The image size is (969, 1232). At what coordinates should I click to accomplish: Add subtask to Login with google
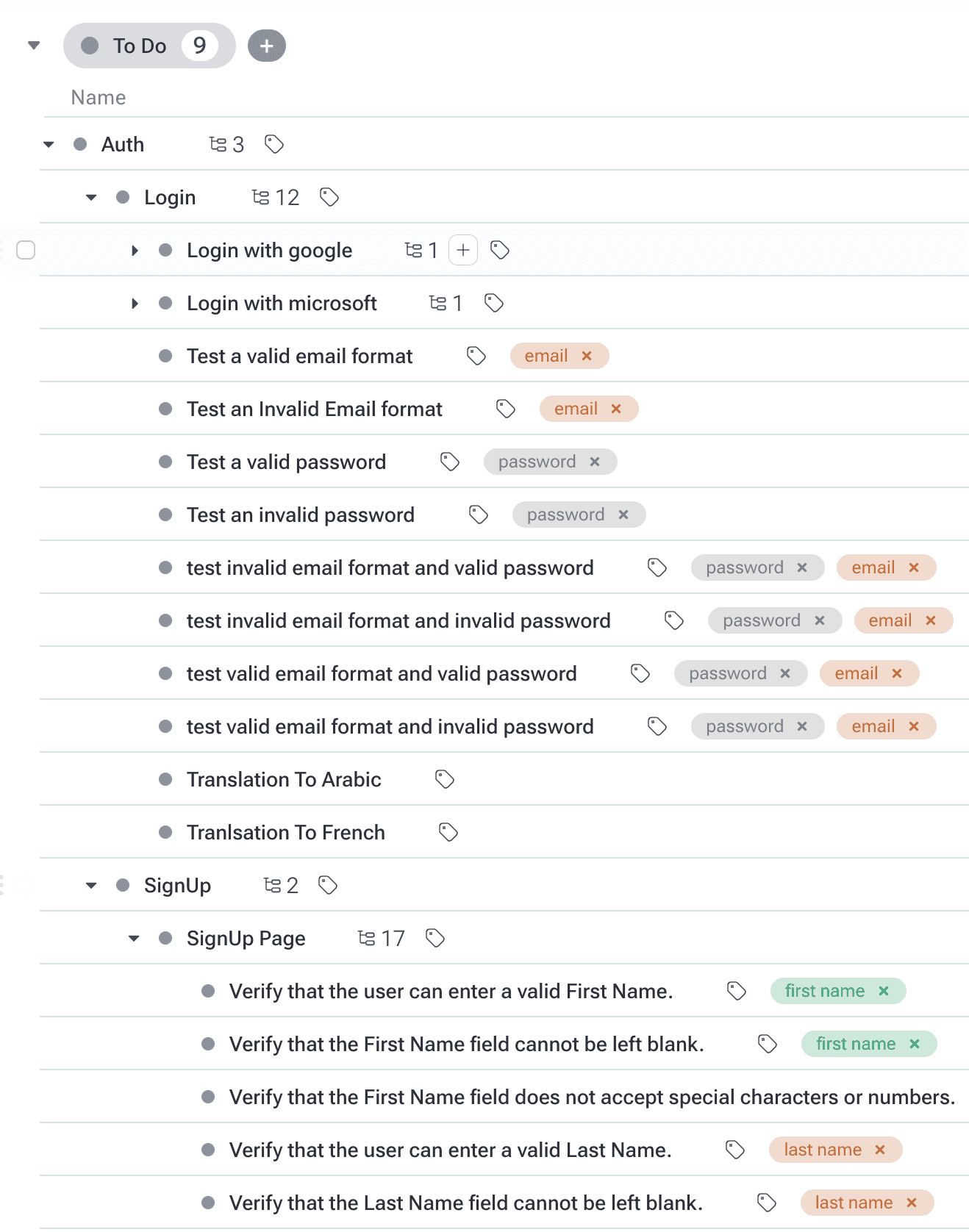click(x=463, y=250)
